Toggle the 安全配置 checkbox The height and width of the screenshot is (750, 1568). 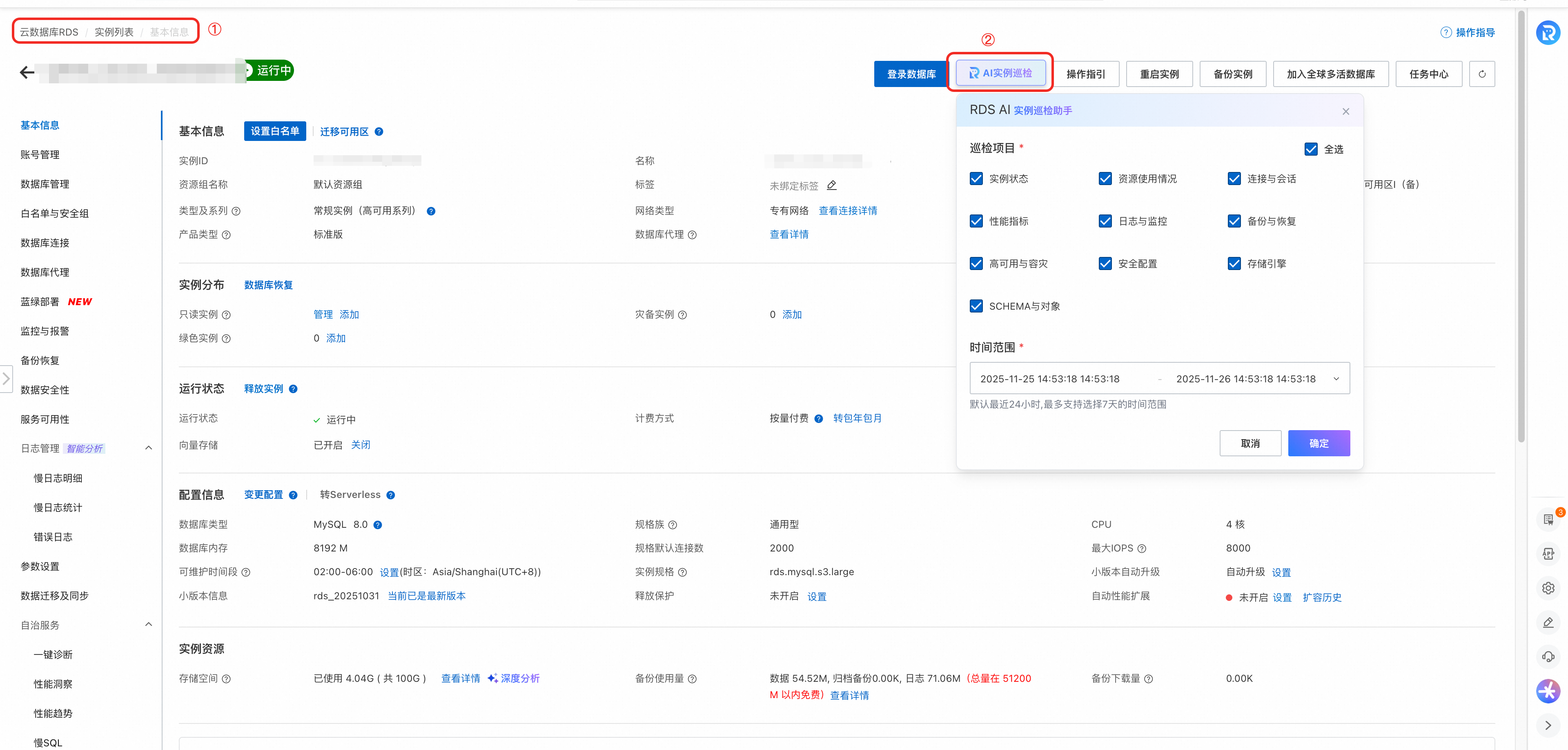point(1105,263)
